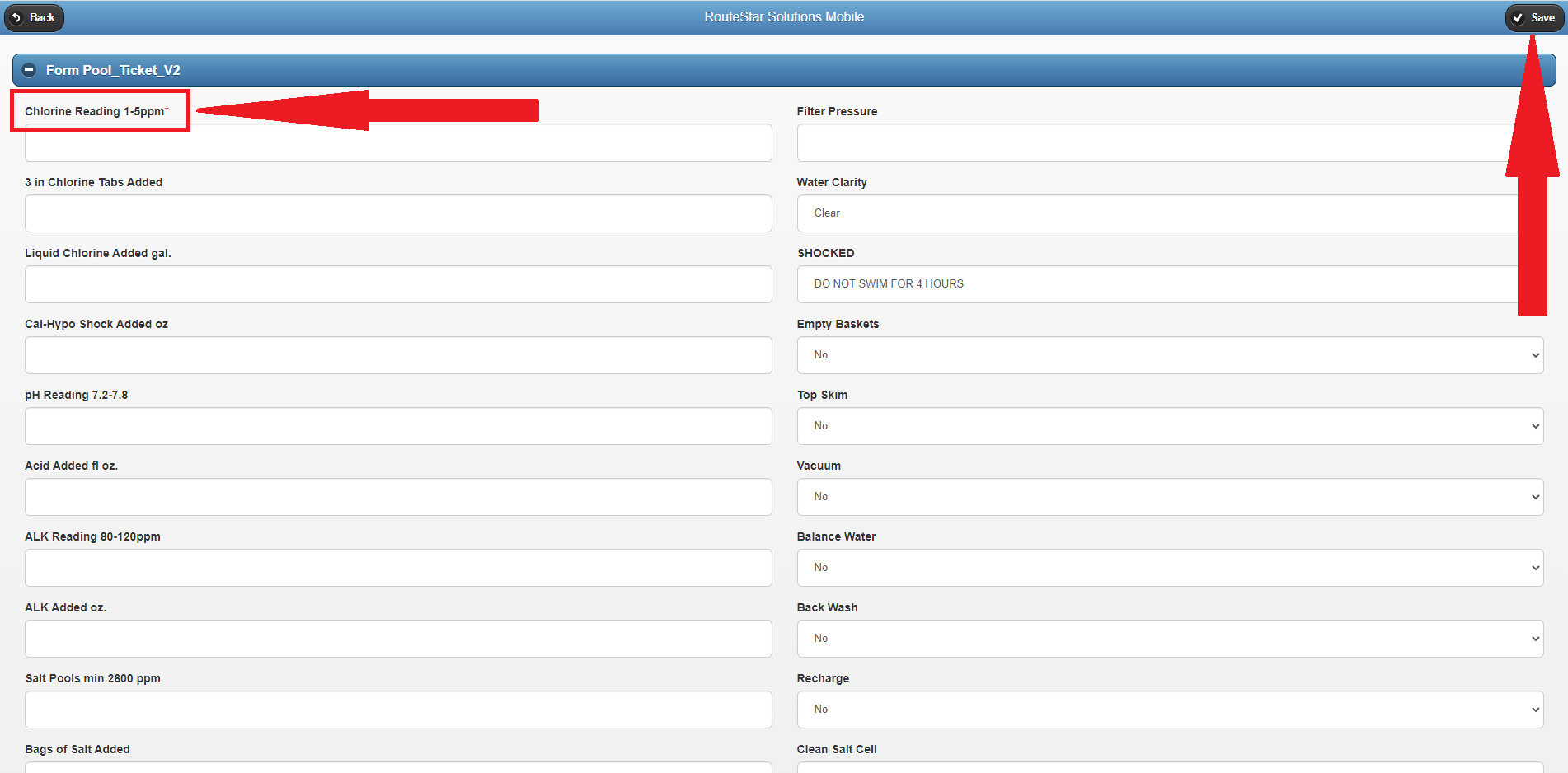This screenshot has width=1568, height=773.
Task: Focus the Acid Added fl oz. field
Action: point(398,497)
